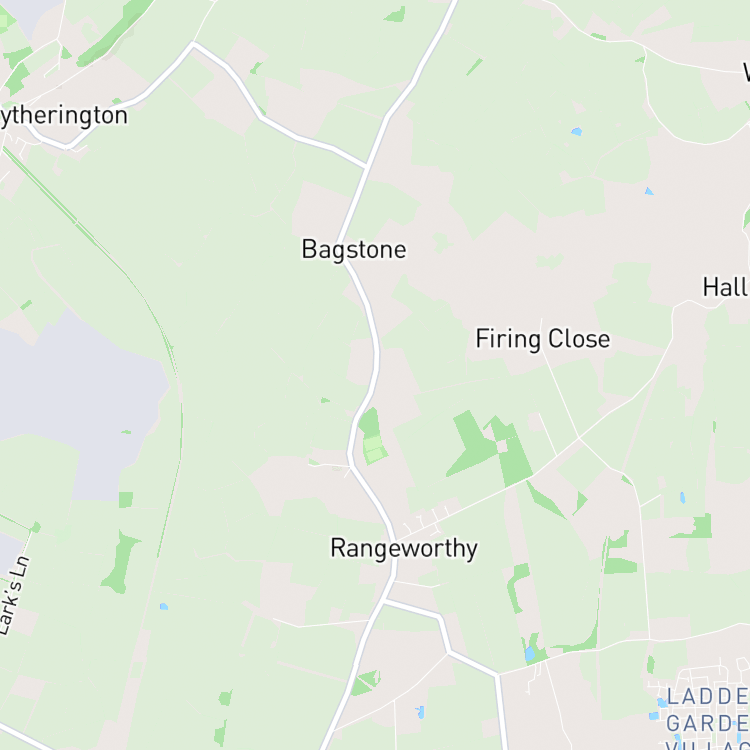Click the Bagstone place label
This screenshot has height=750, width=750.
354,250
